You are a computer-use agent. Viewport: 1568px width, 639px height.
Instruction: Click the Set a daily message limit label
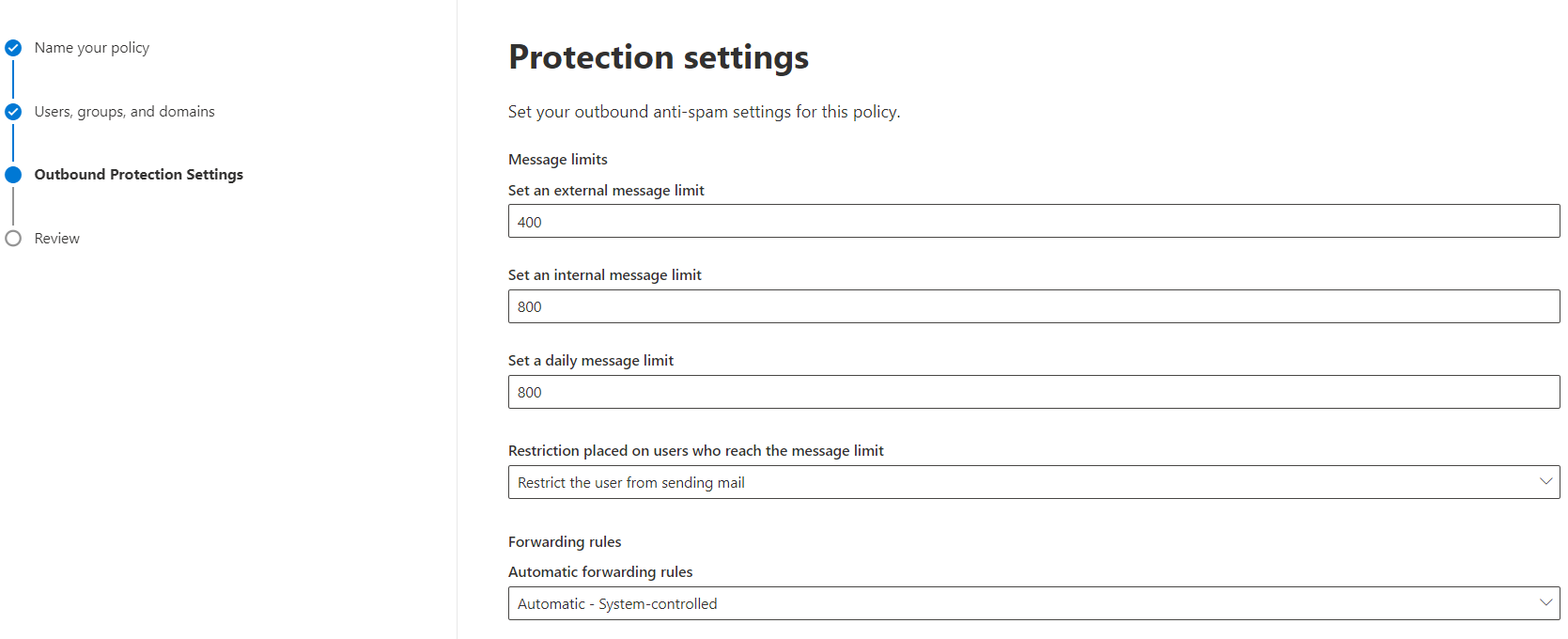591,361
